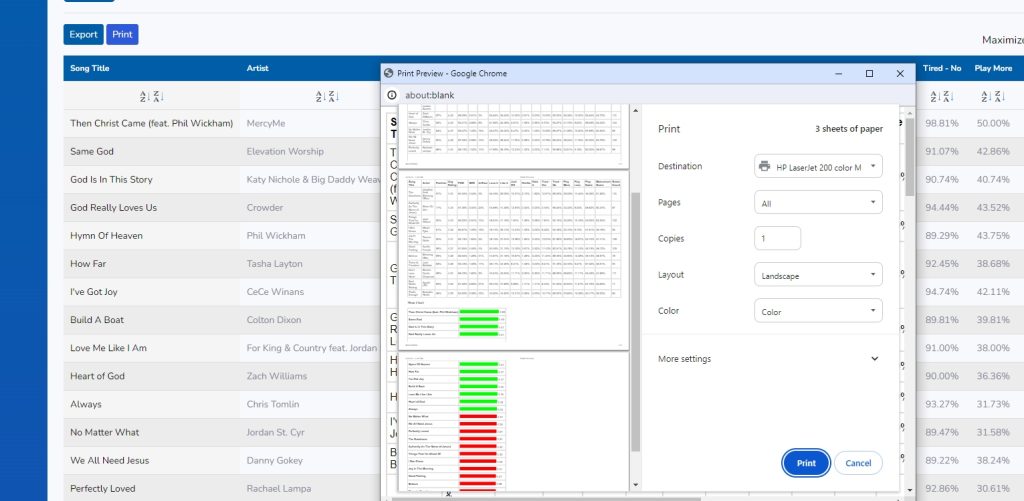Viewport: 1024px width, 501px height.
Task: Click the "Same God" song row
Action: pyautogui.click(x=91, y=151)
